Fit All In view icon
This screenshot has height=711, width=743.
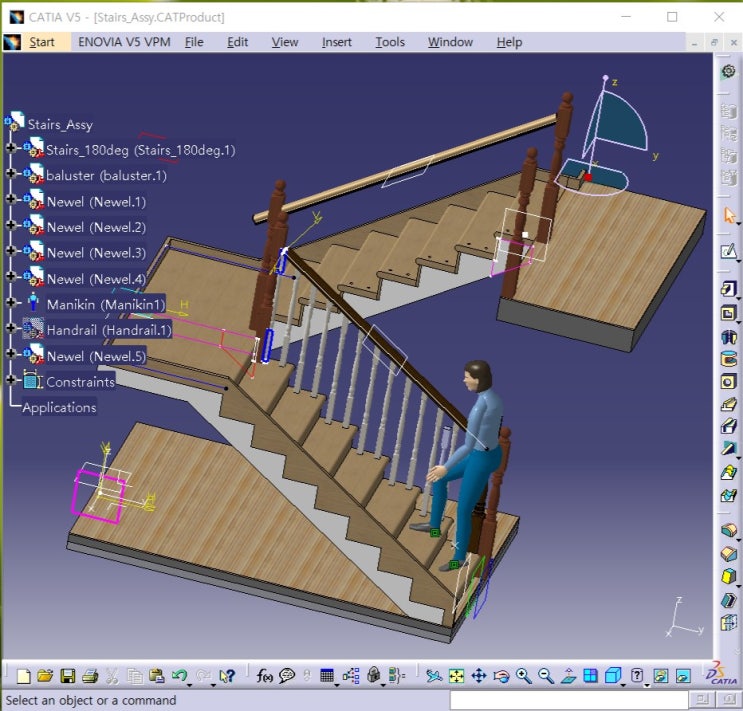[x=456, y=675]
